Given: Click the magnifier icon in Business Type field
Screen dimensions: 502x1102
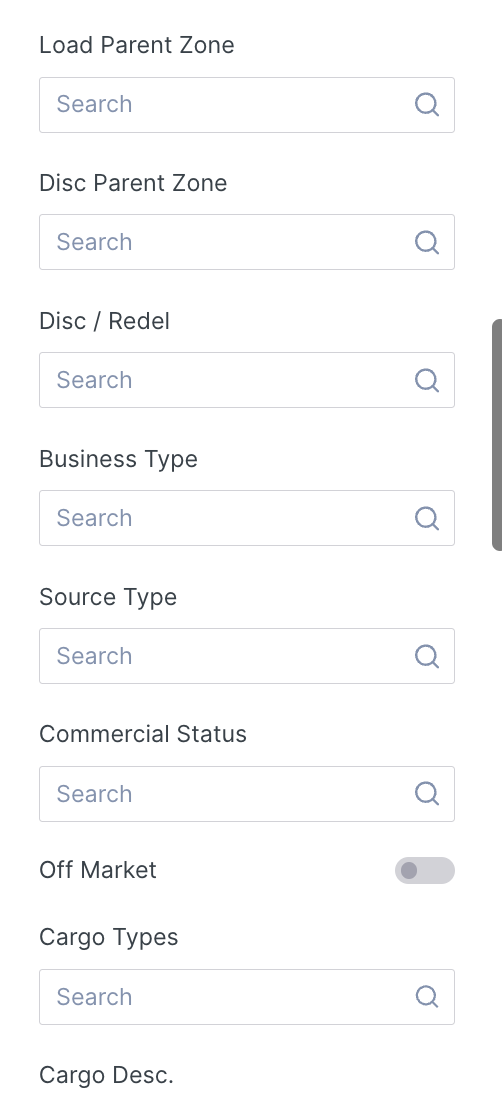Looking at the screenshot, I should 427,518.
